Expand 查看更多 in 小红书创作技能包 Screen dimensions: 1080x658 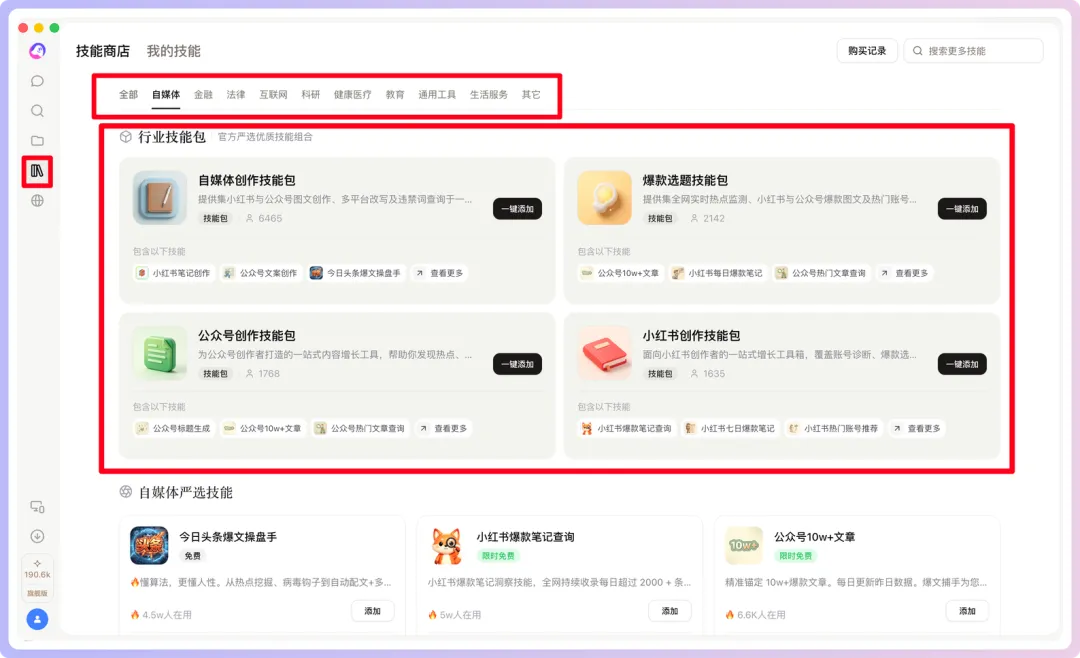pos(917,429)
